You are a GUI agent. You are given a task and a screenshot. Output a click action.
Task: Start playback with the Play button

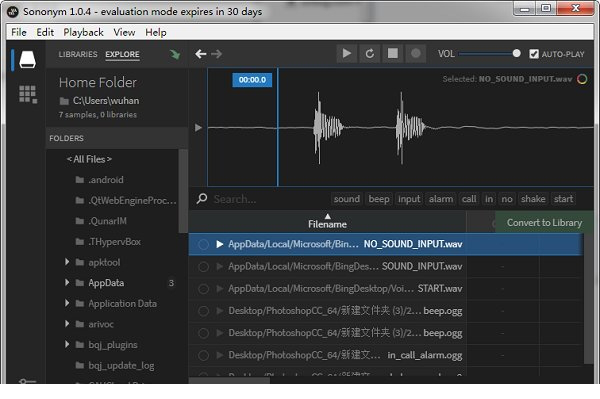pyautogui.click(x=347, y=54)
